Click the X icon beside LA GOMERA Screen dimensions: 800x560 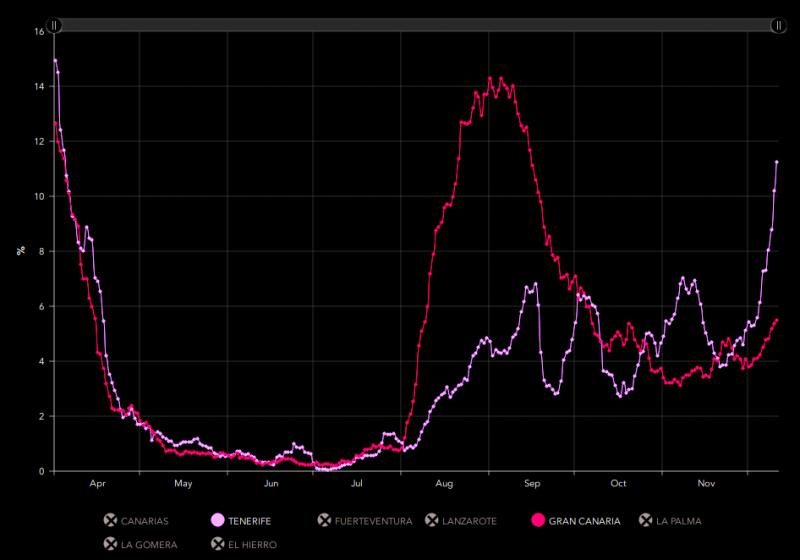point(110,544)
